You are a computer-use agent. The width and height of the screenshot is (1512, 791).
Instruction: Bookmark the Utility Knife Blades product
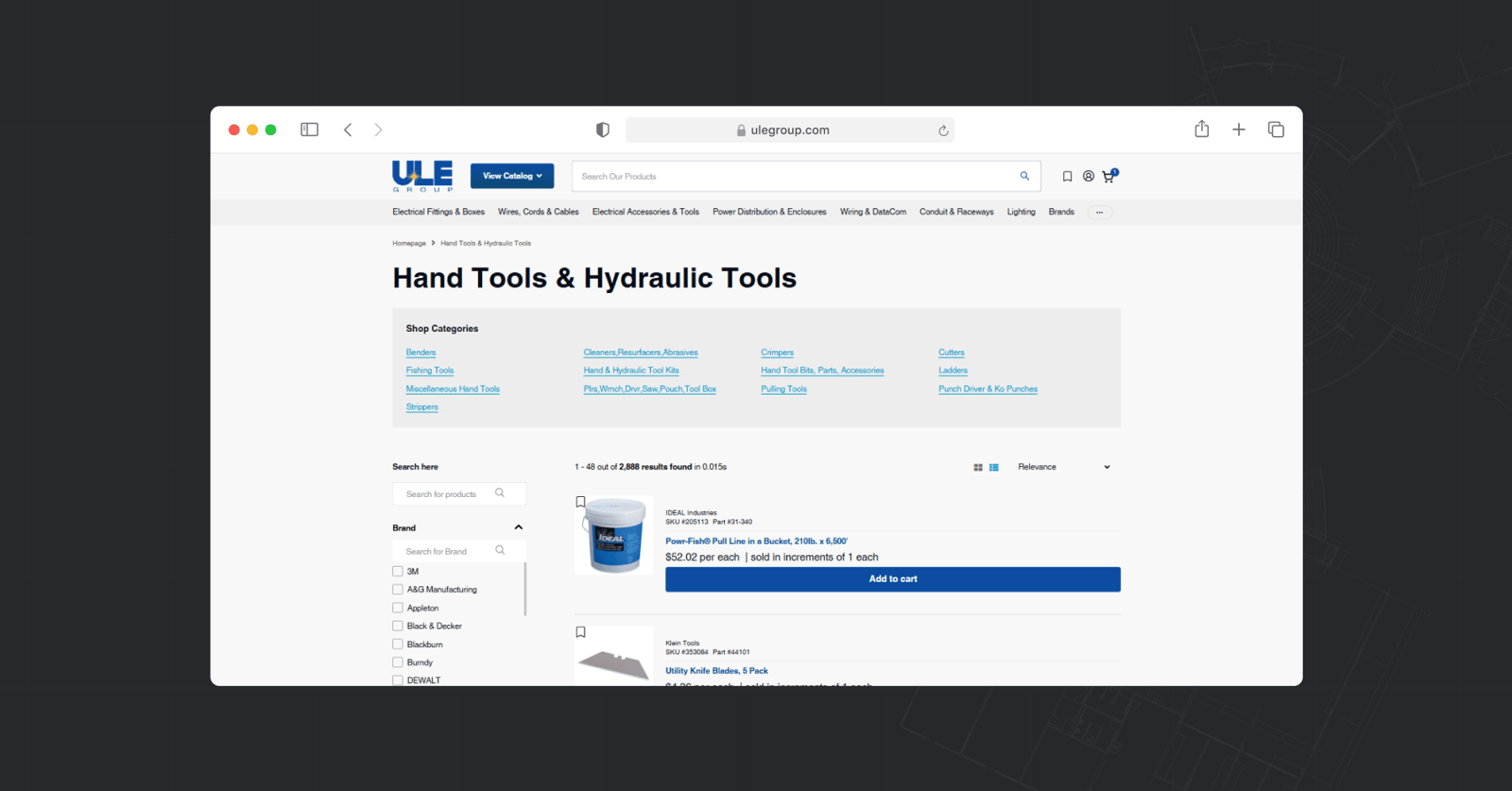point(580,632)
